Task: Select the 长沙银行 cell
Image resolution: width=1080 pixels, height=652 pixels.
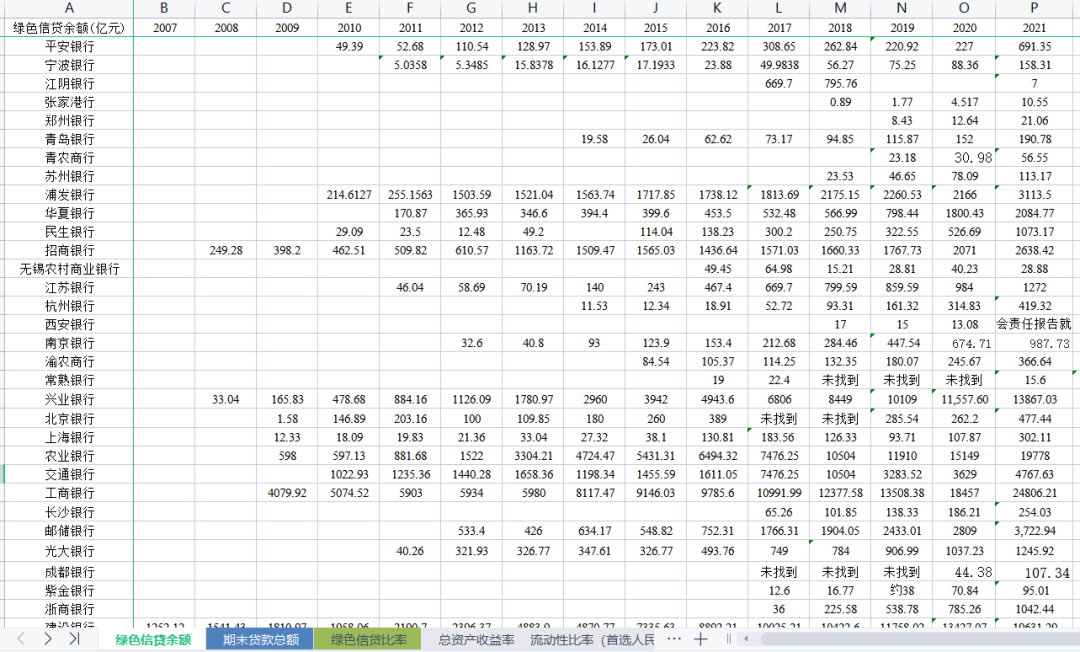Action: [x=69, y=512]
